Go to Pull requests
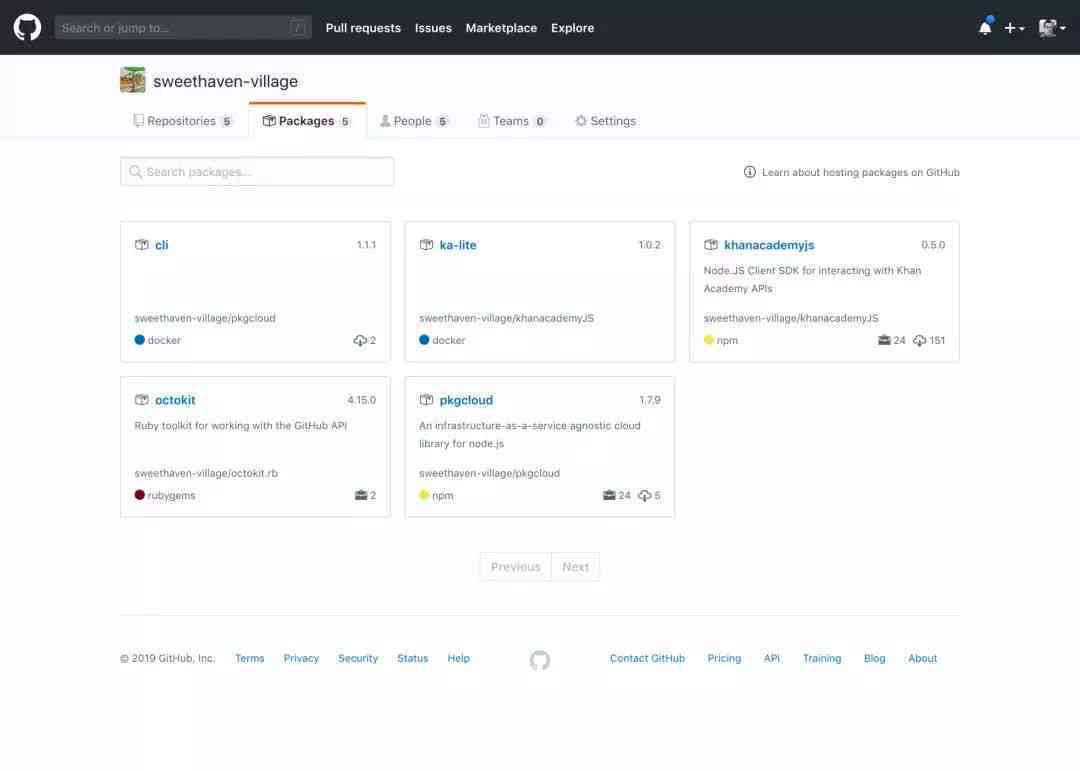The width and height of the screenshot is (1080, 771). pos(363,28)
